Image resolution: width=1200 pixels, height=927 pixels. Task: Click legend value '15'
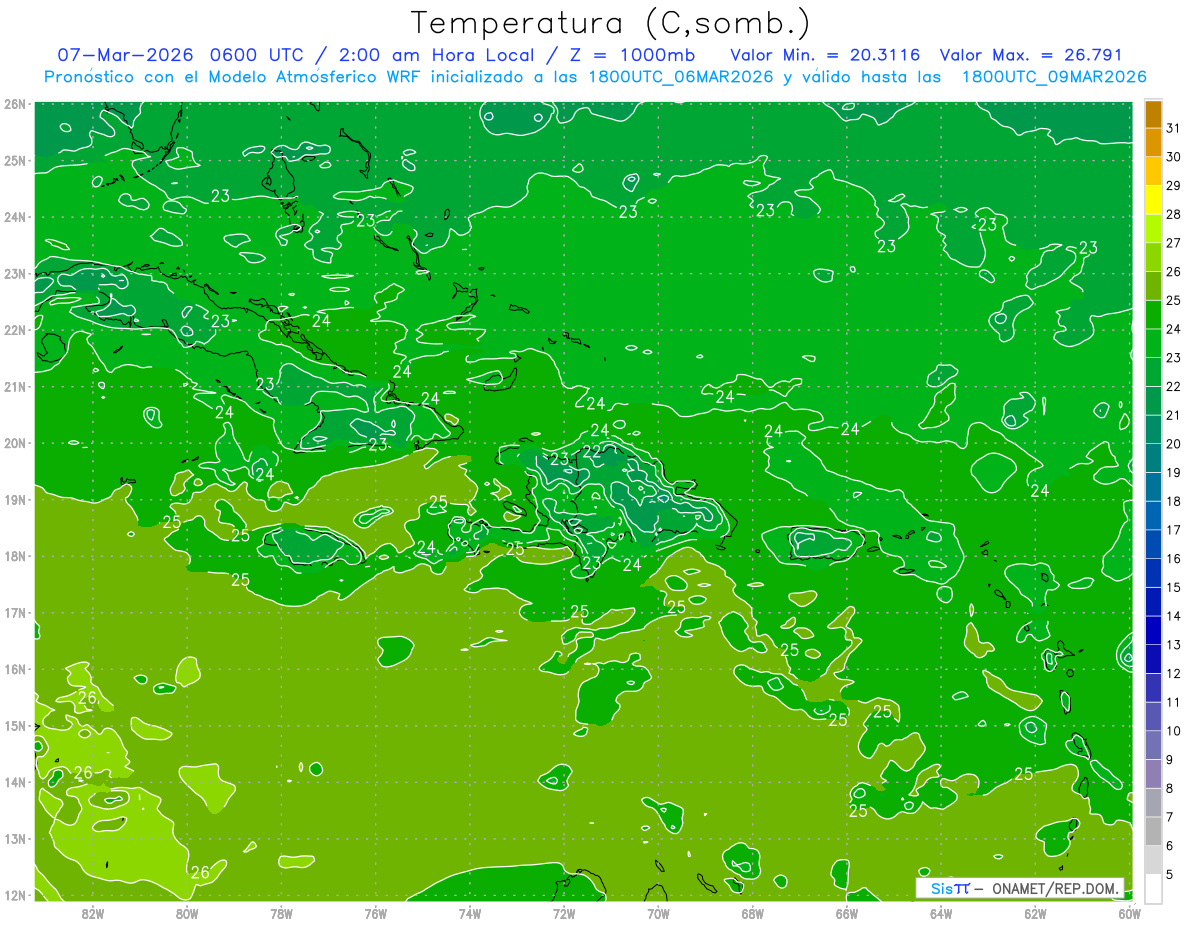click(x=1174, y=588)
